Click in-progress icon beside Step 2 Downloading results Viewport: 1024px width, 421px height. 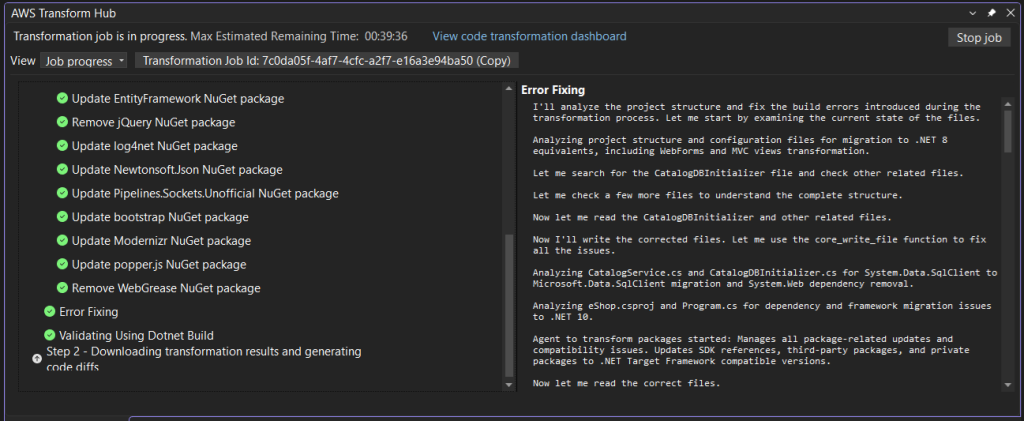point(37,358)
